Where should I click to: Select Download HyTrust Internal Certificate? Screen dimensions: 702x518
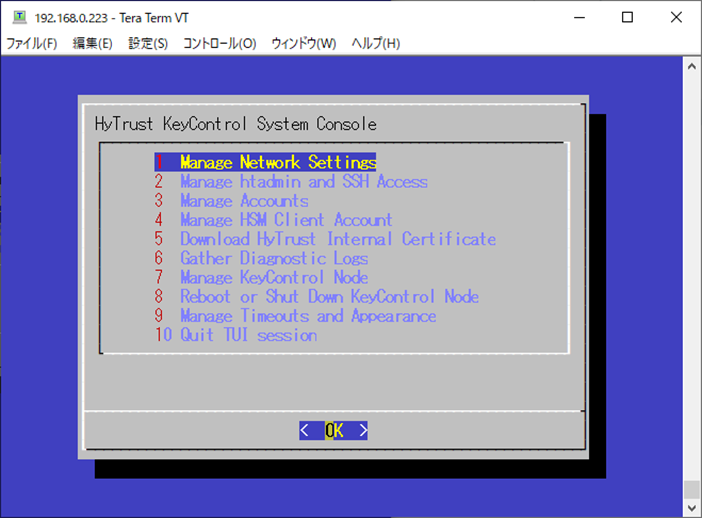(325, 239)
